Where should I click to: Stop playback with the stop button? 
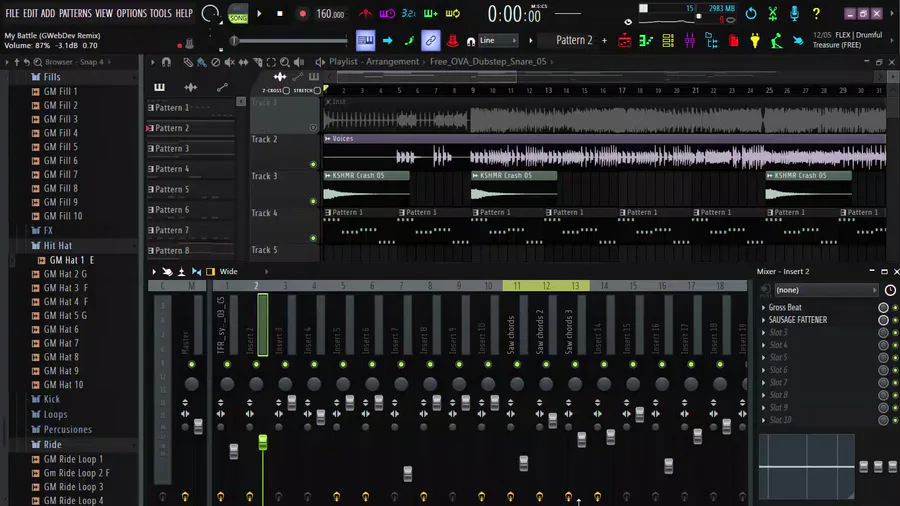click(280, 14)
